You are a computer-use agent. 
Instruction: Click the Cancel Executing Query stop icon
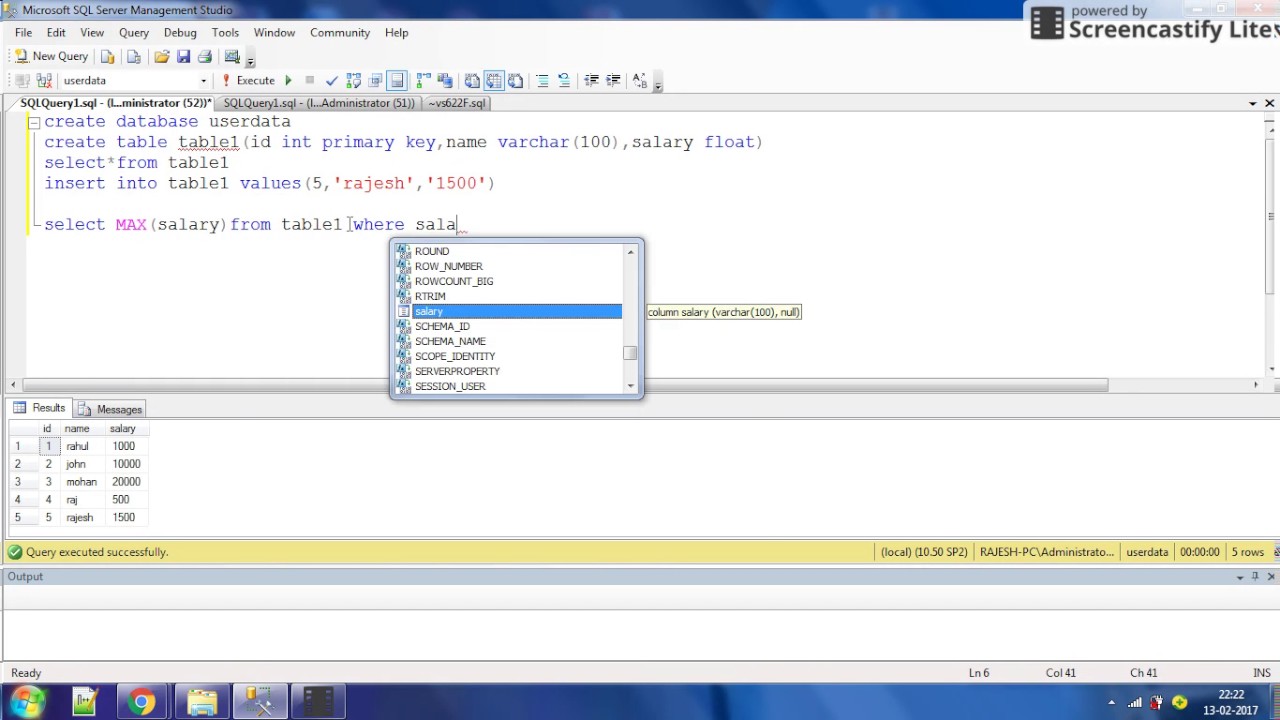click(310, 80)
